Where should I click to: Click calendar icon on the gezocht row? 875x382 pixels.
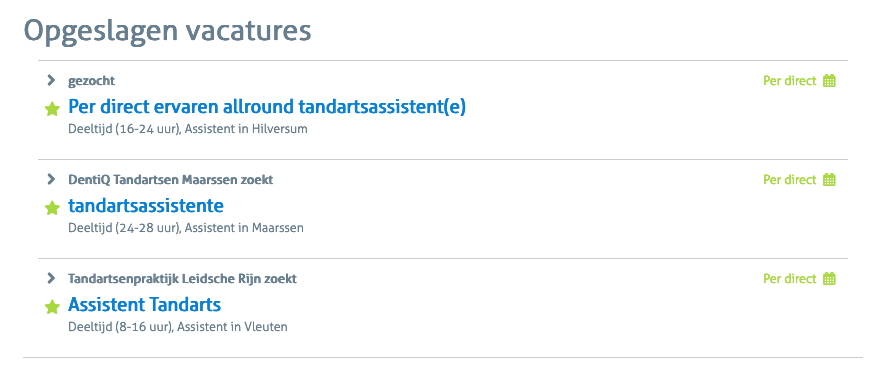830,81
